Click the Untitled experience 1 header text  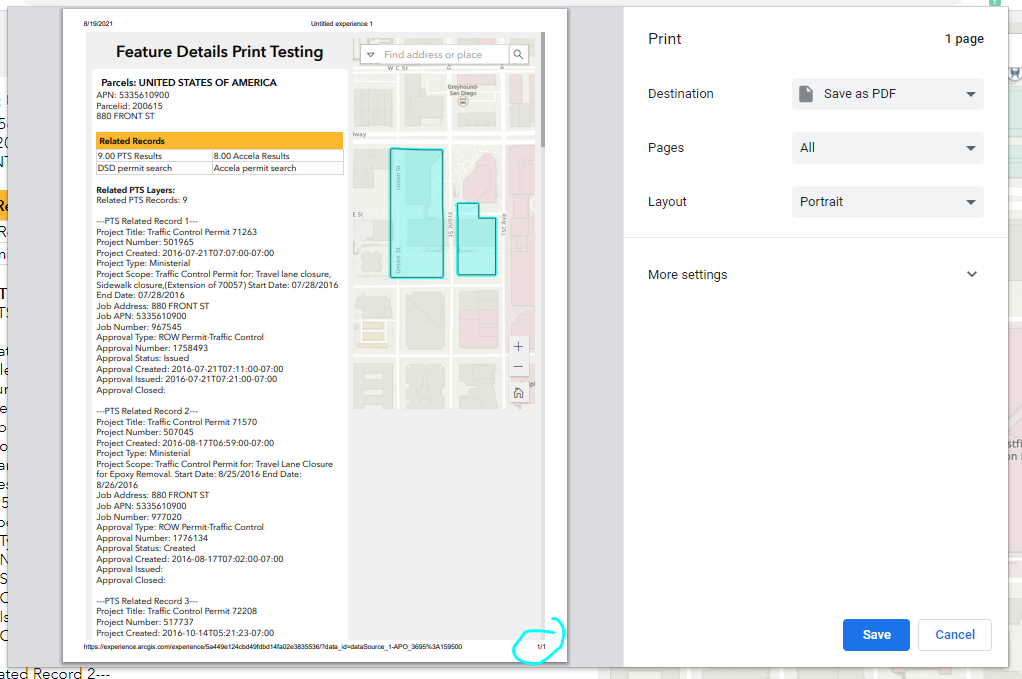[342, 23]
